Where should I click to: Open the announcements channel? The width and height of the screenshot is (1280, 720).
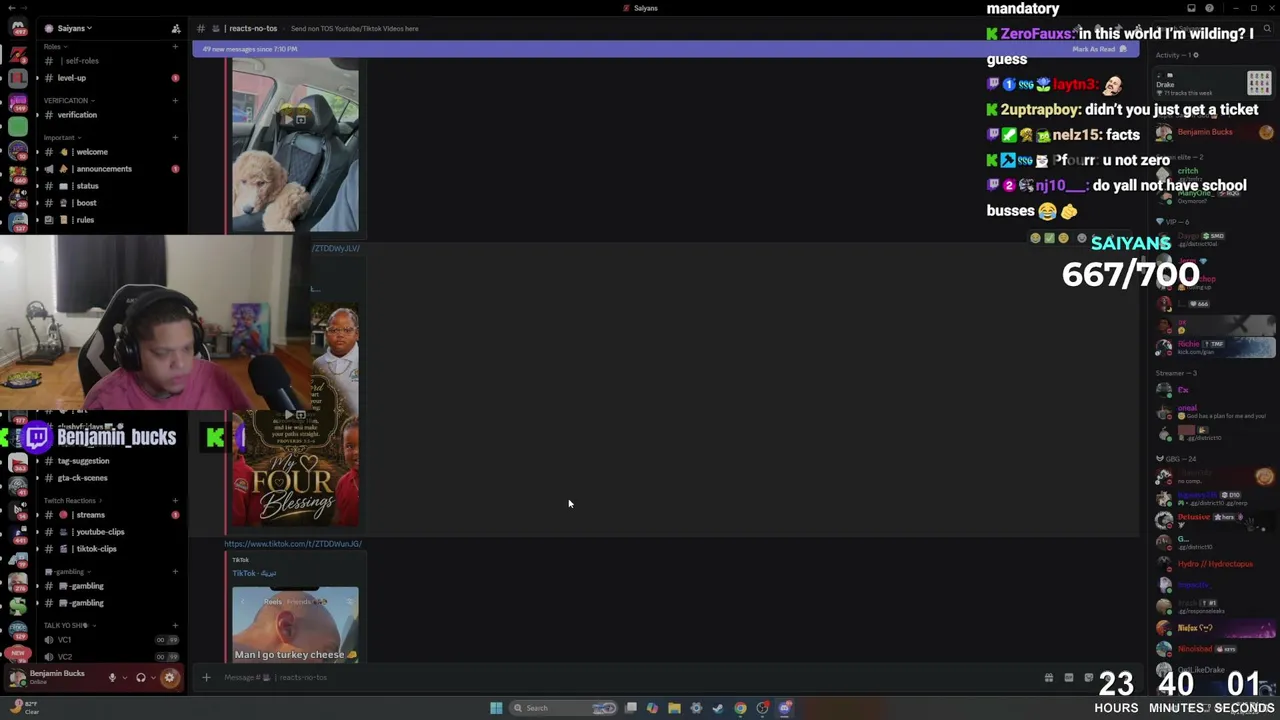coord(110,169)
